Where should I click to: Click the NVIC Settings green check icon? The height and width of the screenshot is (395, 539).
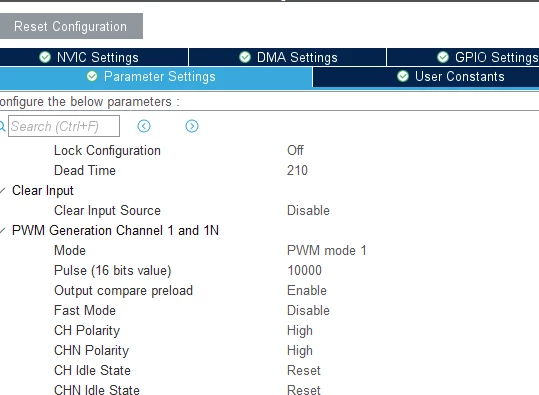coord(45,57)
